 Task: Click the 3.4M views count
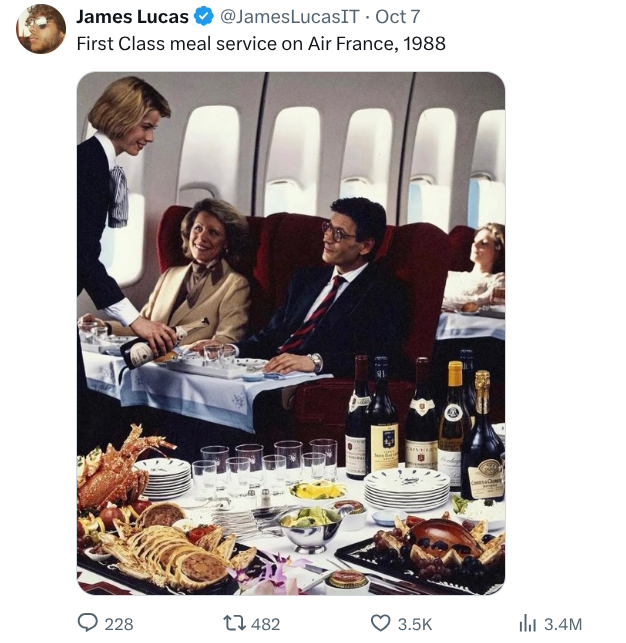pyautogui.click(x=563, y=624)
